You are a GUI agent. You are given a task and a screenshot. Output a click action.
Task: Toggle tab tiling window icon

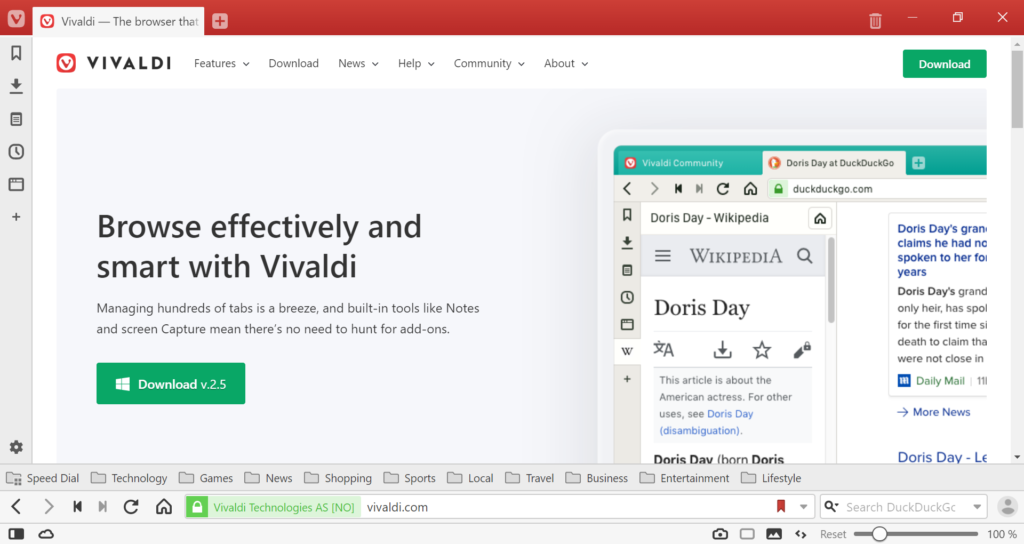pyautogui.click(x=747, y=534)
